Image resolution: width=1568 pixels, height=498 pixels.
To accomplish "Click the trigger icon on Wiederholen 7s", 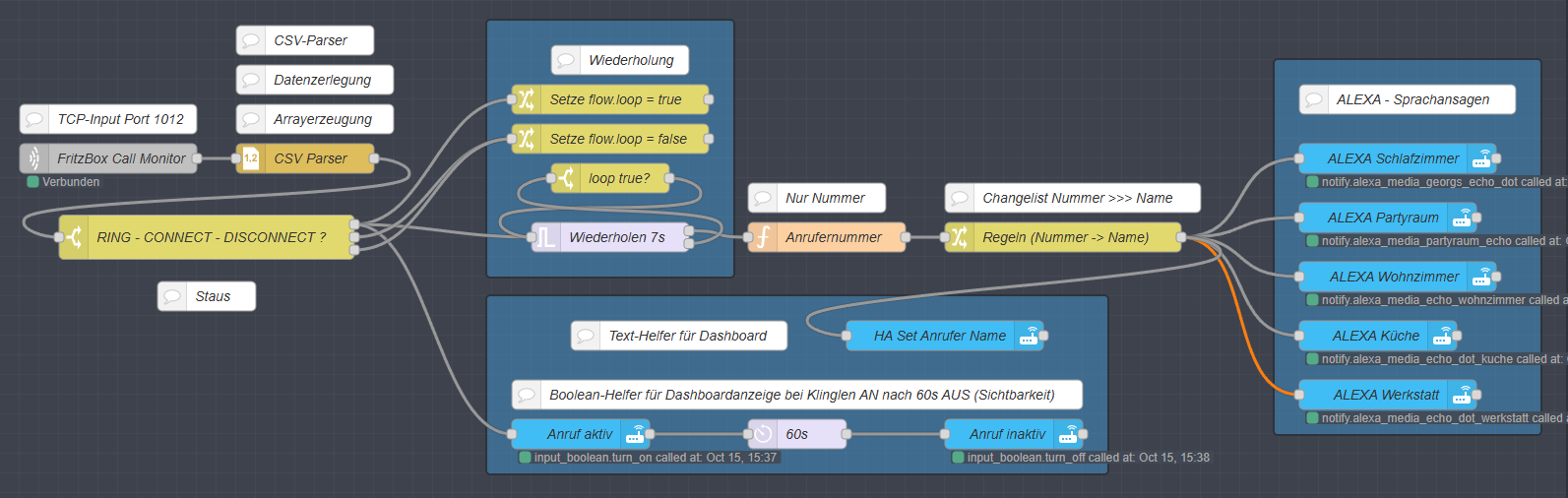I will (546, 237).
